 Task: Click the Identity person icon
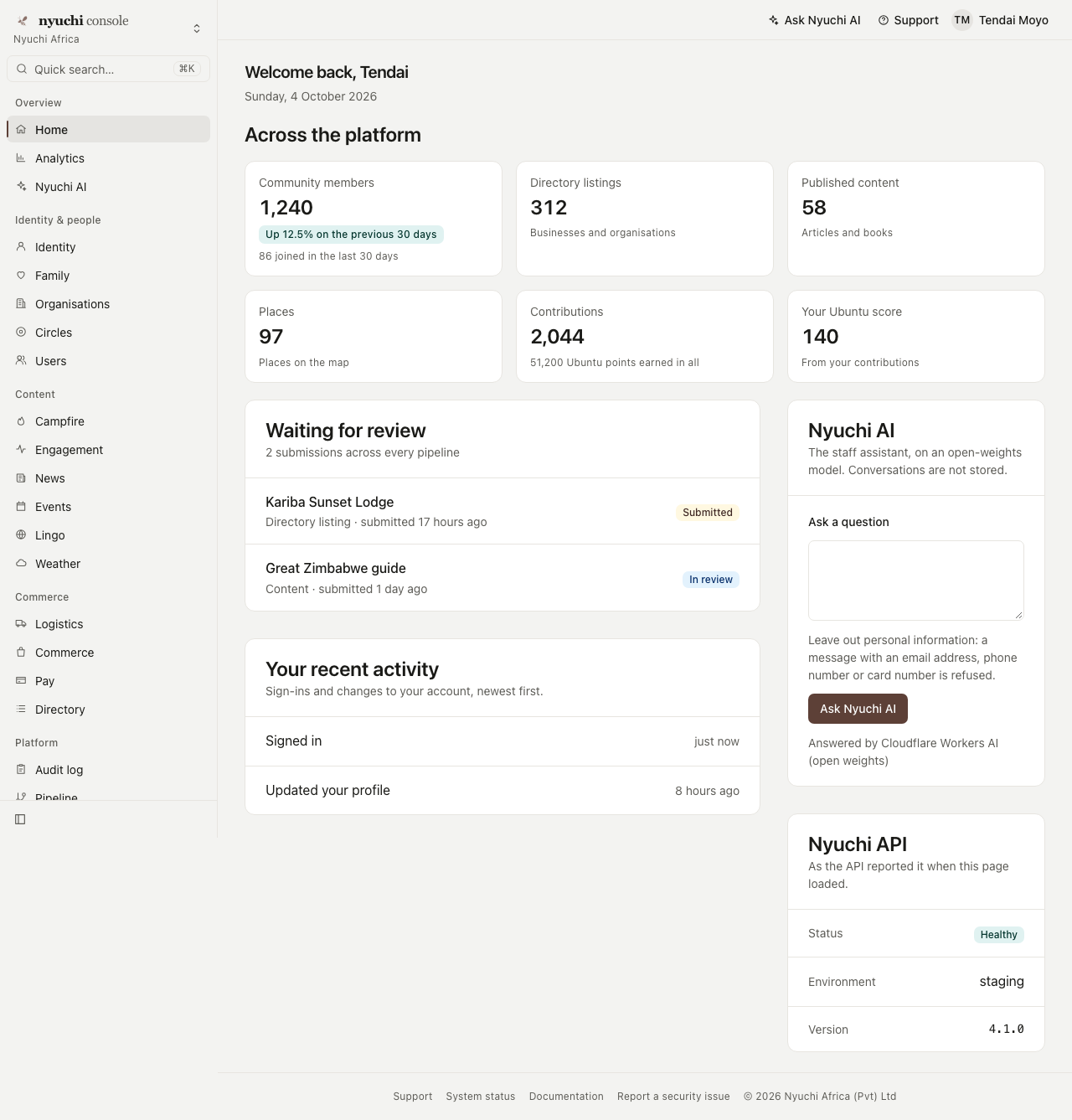(21, 247)
